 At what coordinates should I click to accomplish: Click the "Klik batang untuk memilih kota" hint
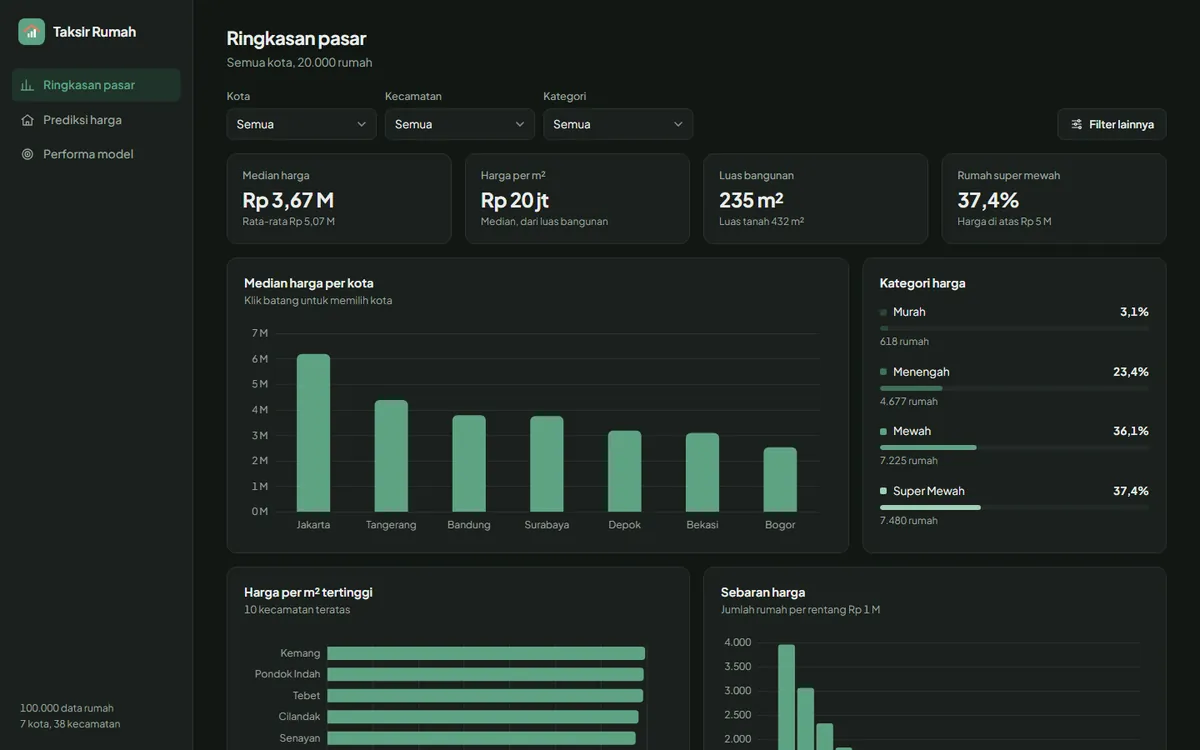pyautogui.click(x=318, y=301)
